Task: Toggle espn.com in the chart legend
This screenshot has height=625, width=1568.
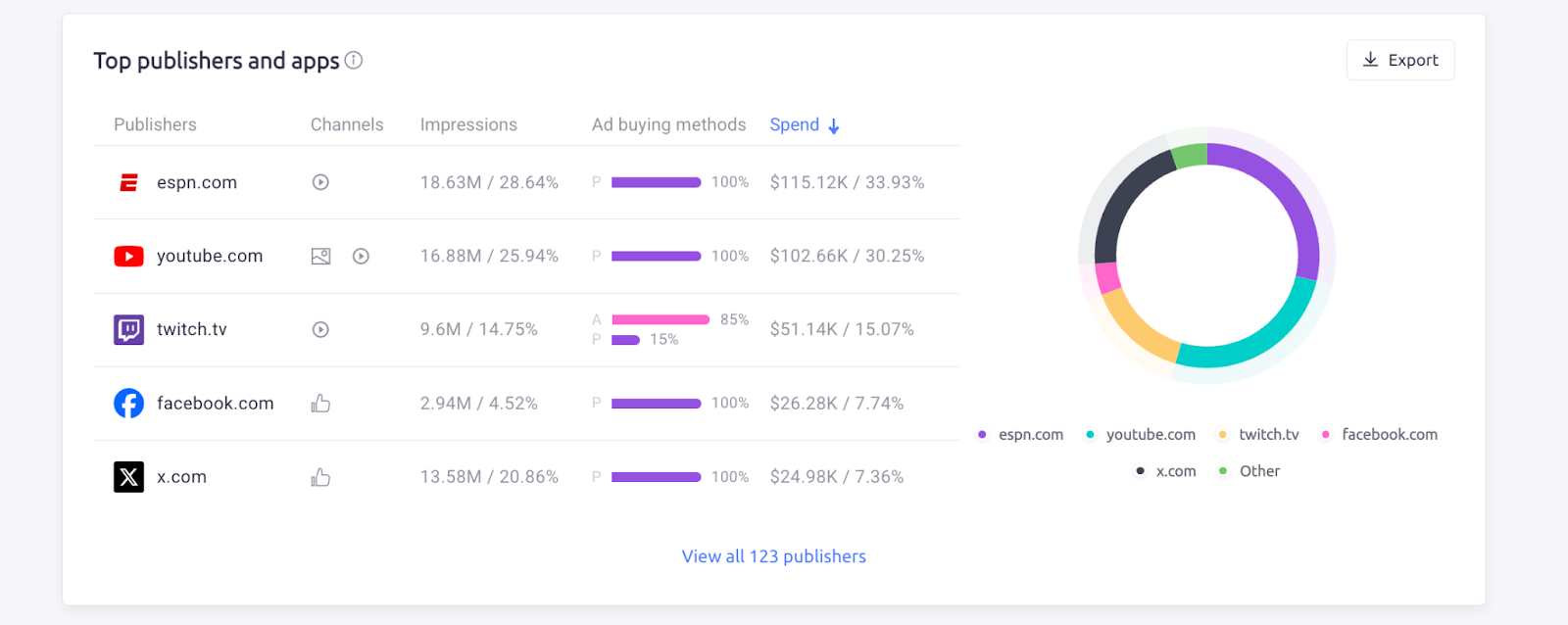Action: click(1023, 434)
